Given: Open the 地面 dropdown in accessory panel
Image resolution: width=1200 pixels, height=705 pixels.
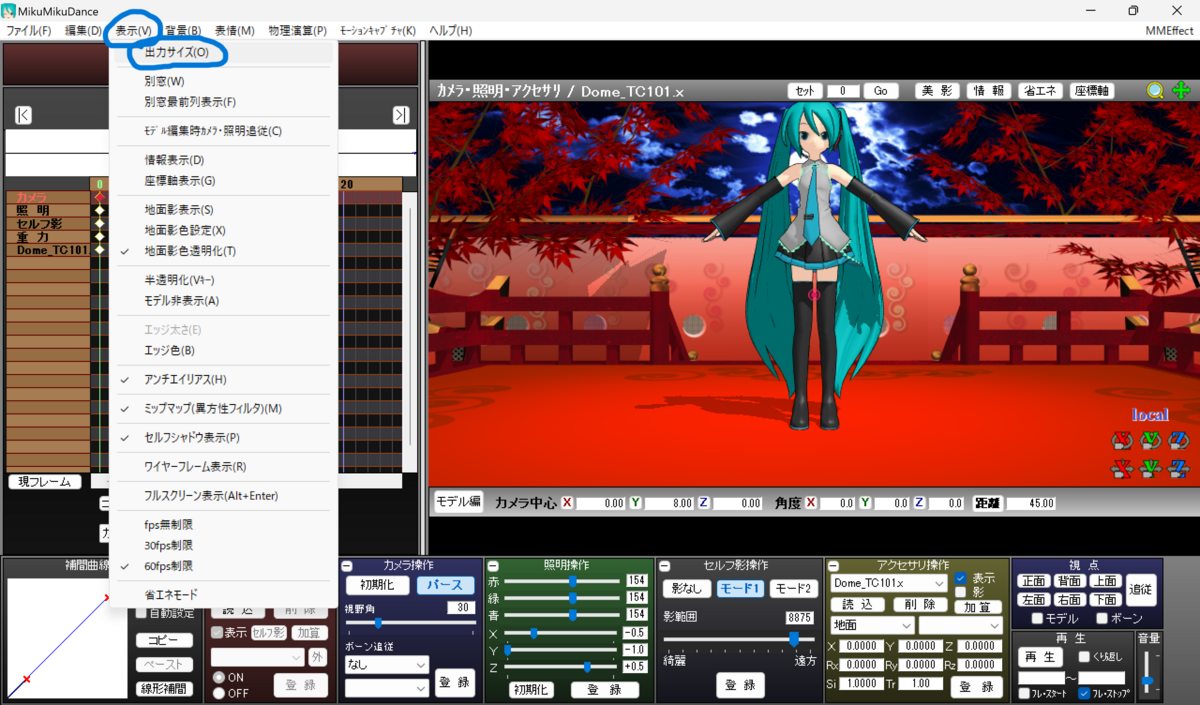Looking at the screenshot, I should (871, 625).
